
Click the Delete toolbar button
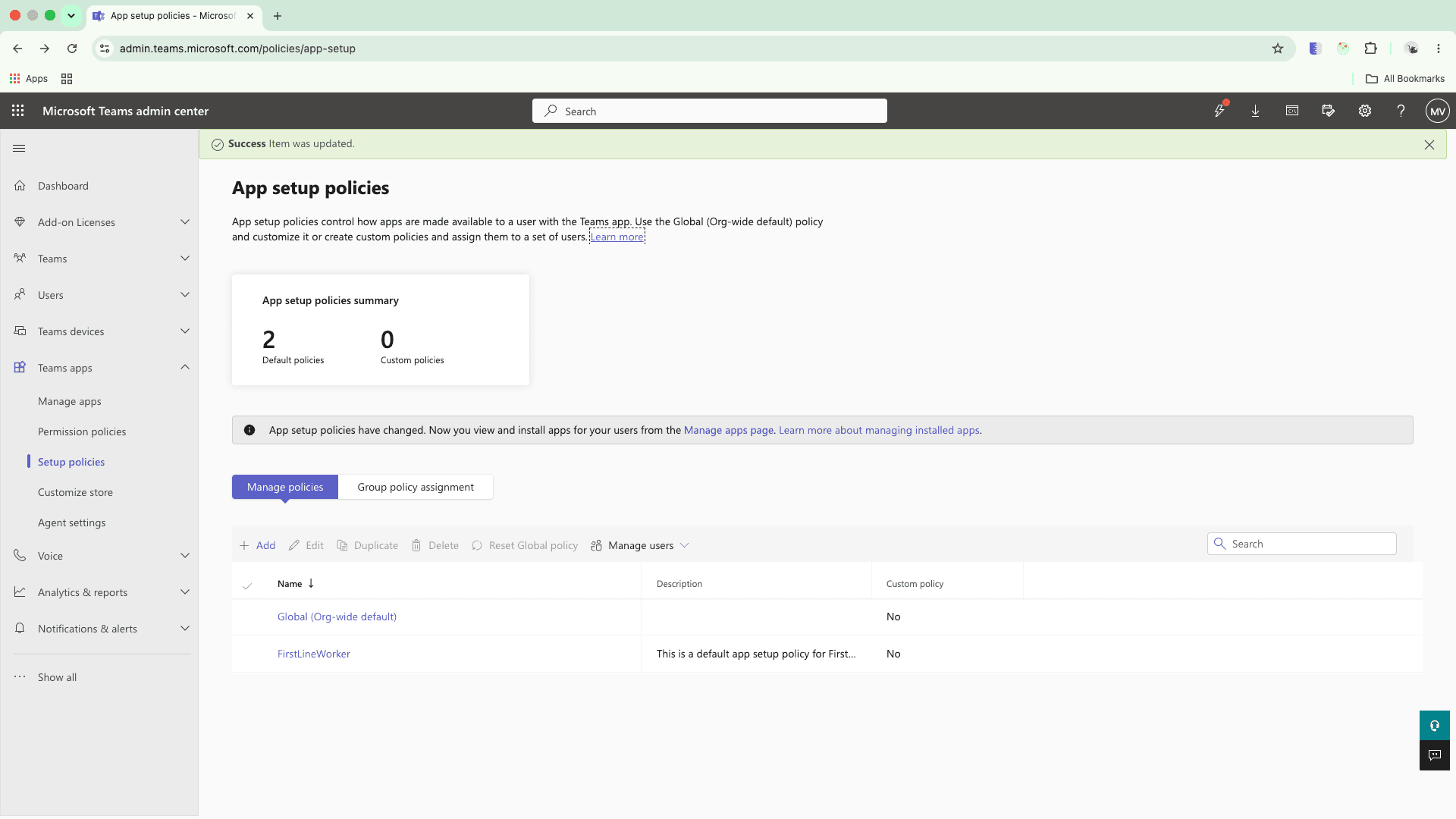[435, 545]
